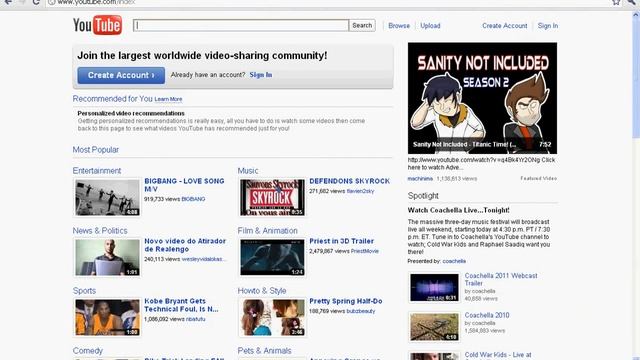640x360 pixels.
Task: Open Coachella 2011 Webcast Trailer title
Action: (501, 279)
